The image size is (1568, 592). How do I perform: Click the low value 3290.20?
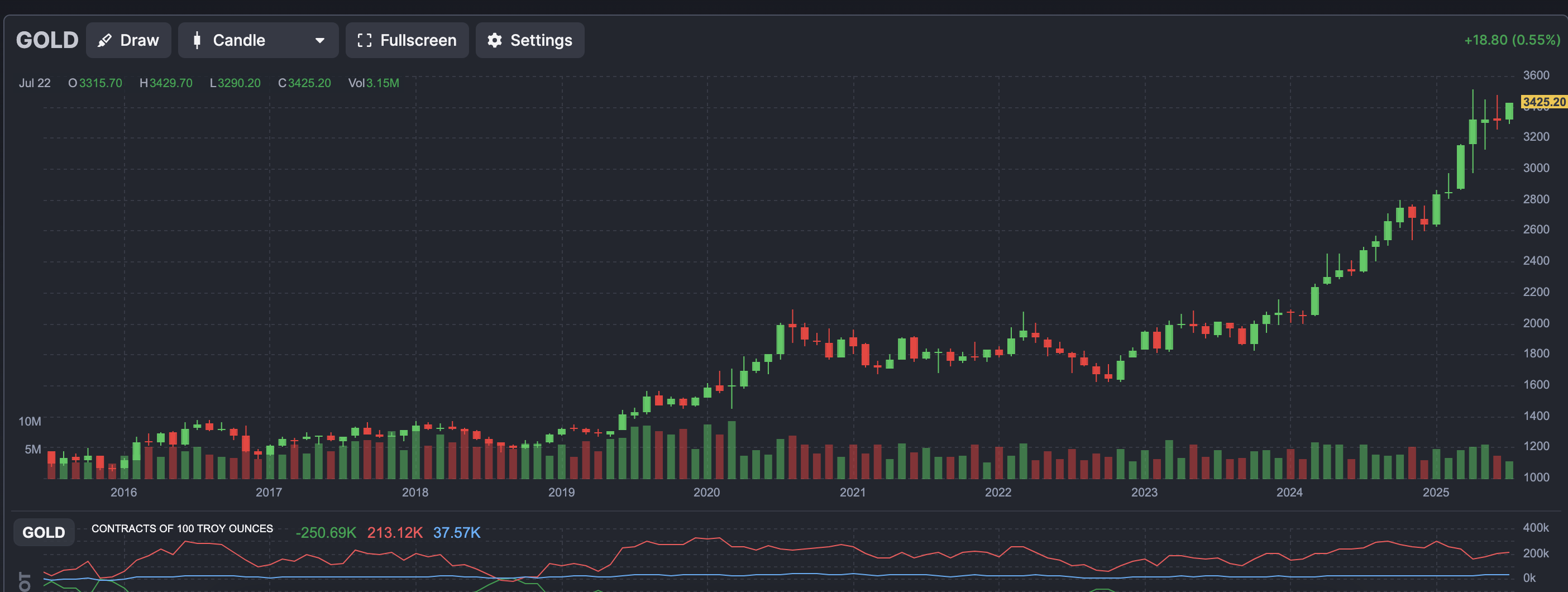coord(239,83)
